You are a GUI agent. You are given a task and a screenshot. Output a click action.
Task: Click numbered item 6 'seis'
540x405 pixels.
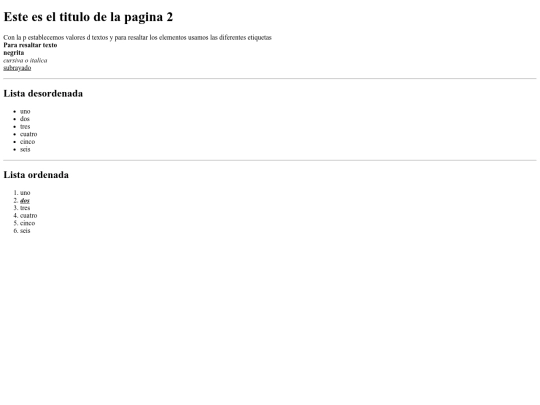pos(25,230)
